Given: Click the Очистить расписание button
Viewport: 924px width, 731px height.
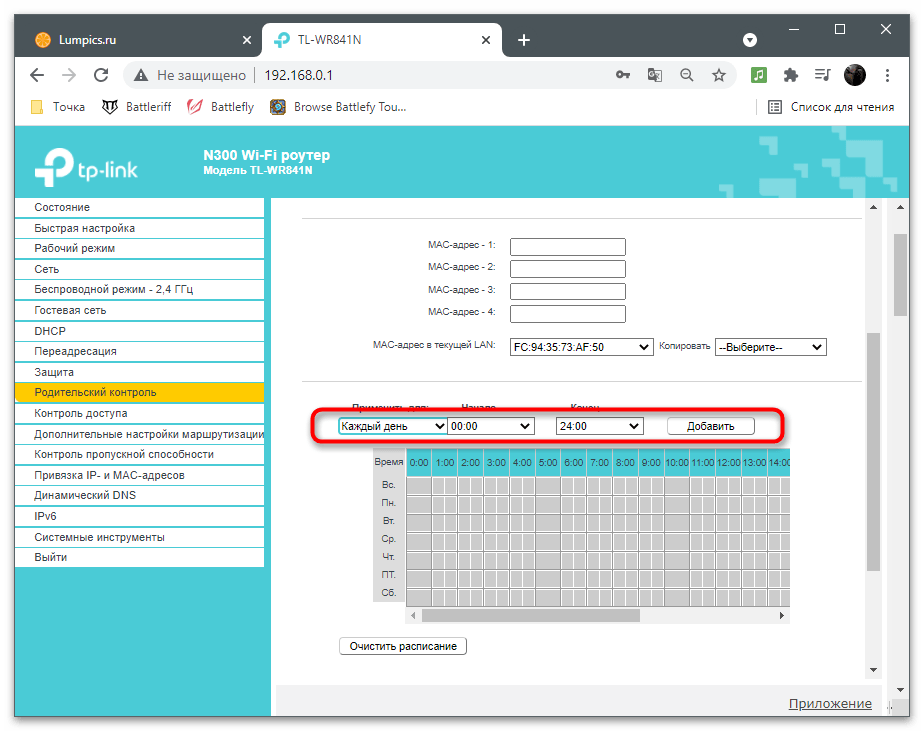Looking at the screenshot, I should coord(403,646).
